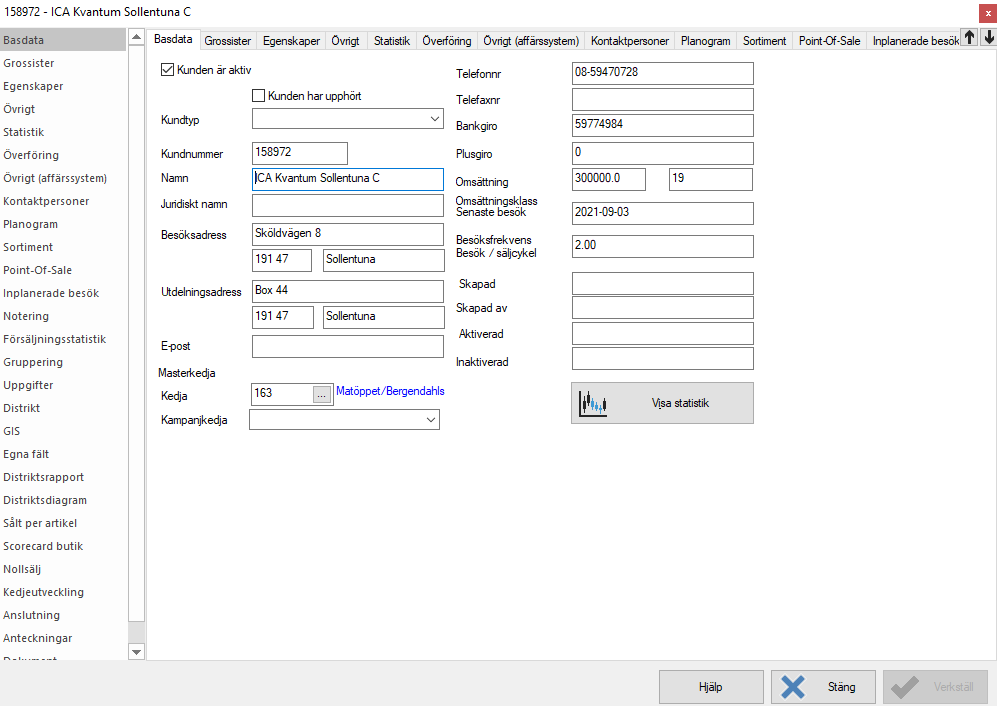Click the Utdelningsadress Box 44 field
The height and width of the screenshot is (706, 997).
pos(348,291)
